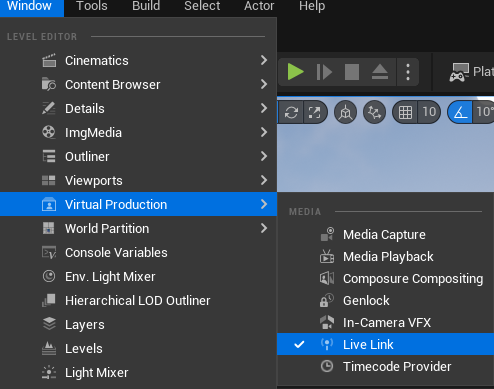Viewport: 494px width, 389px height.
Task: Click the Eject button in play toolbar
Action: click(380, 72)
